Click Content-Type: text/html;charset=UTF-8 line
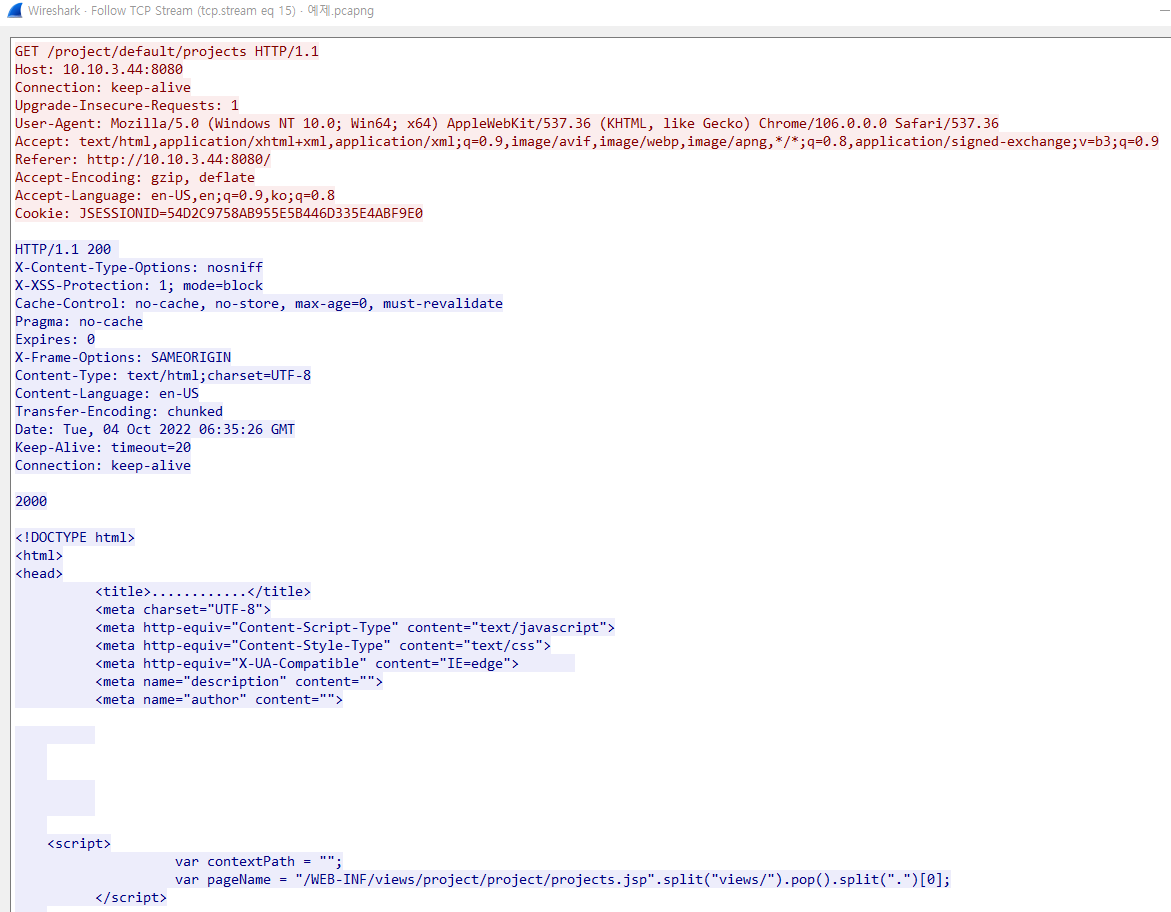The height and width of the screenshot is (912, 1171). pos(163,375)
